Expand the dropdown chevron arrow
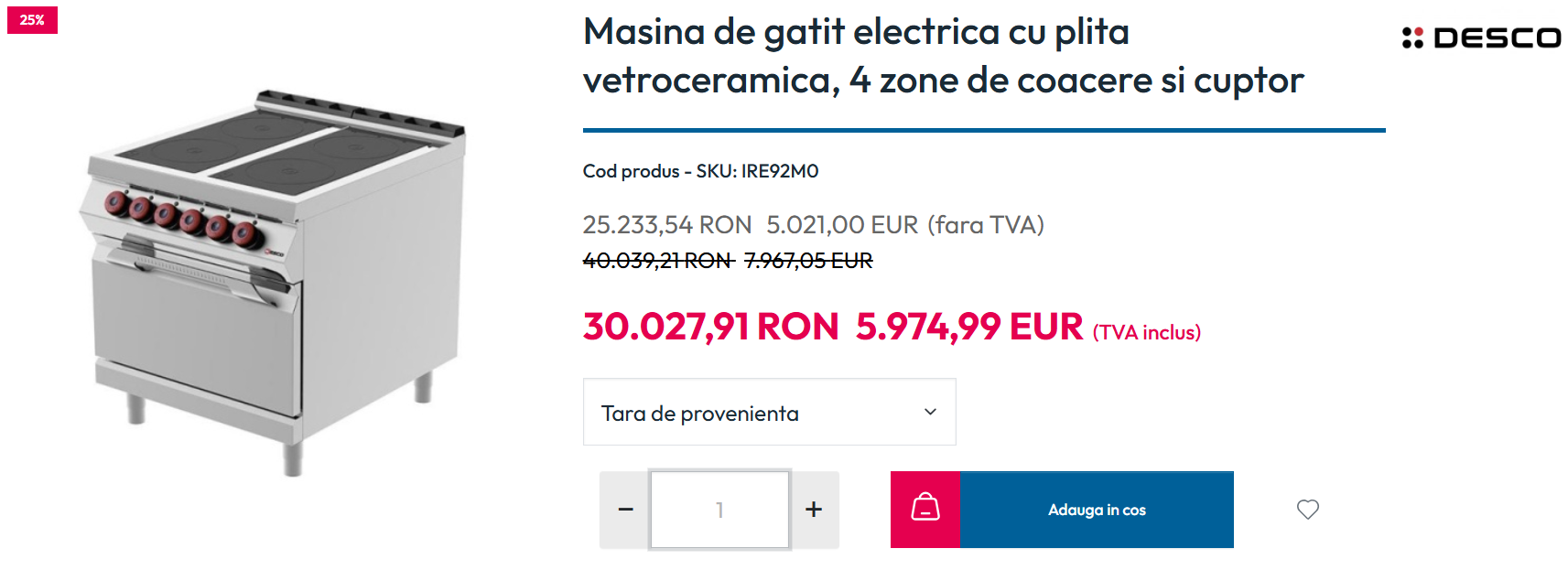 pos(930,412)
